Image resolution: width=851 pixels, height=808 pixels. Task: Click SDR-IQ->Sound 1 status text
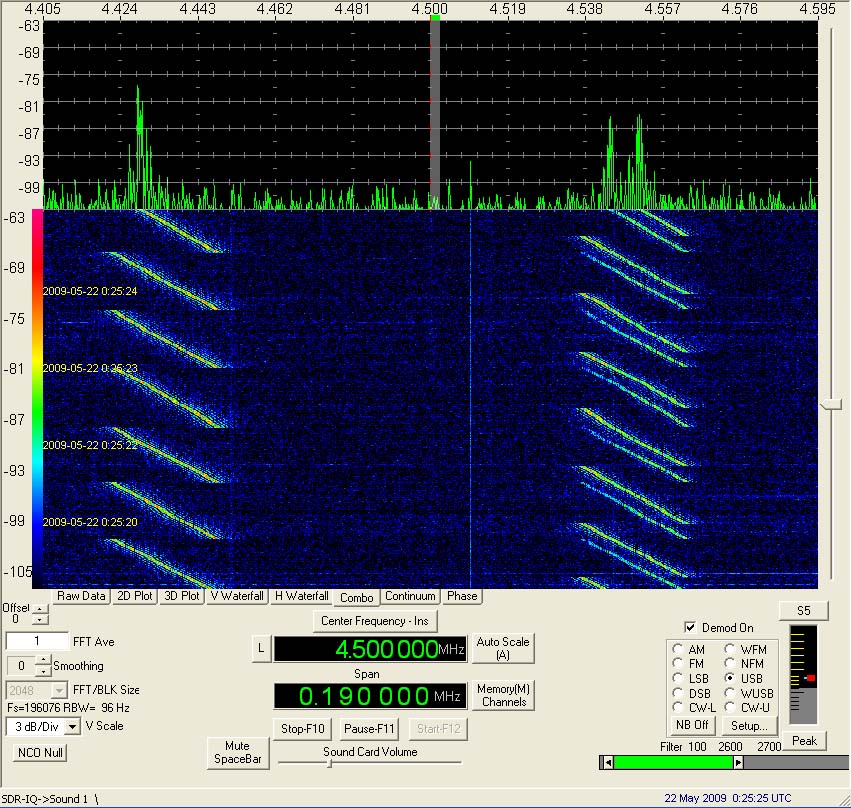coord(45,799)
